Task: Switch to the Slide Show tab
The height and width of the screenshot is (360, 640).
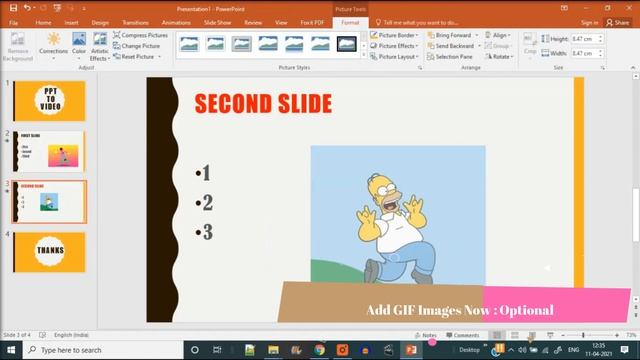Action: pyautogui.click(x=218, y=22)
